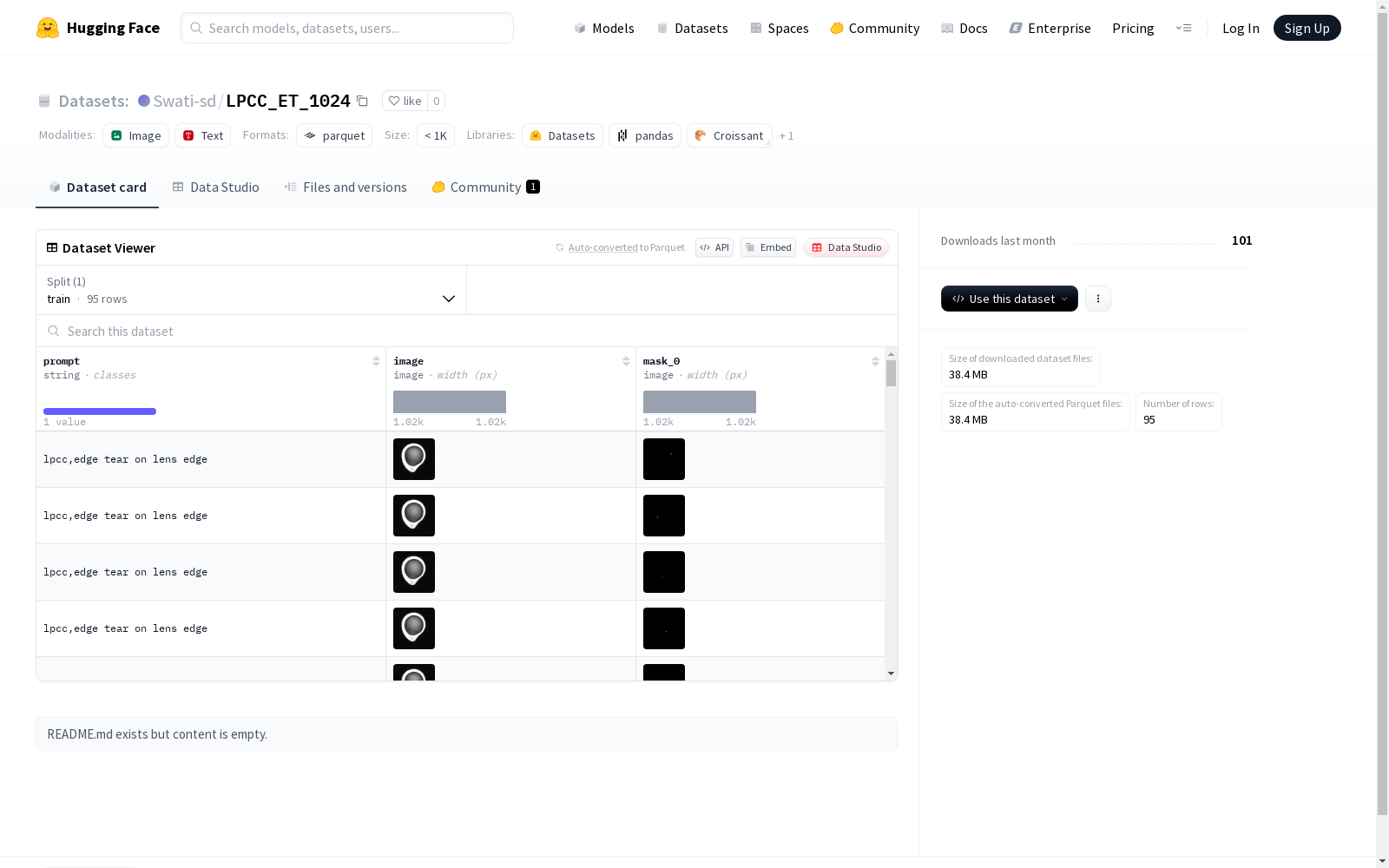Image resolution: width=1389 pixels, height=868 pixels.
Task: Click the search magnifier icon in top bar
Action: pyautogui.click(x=196, y=28)
